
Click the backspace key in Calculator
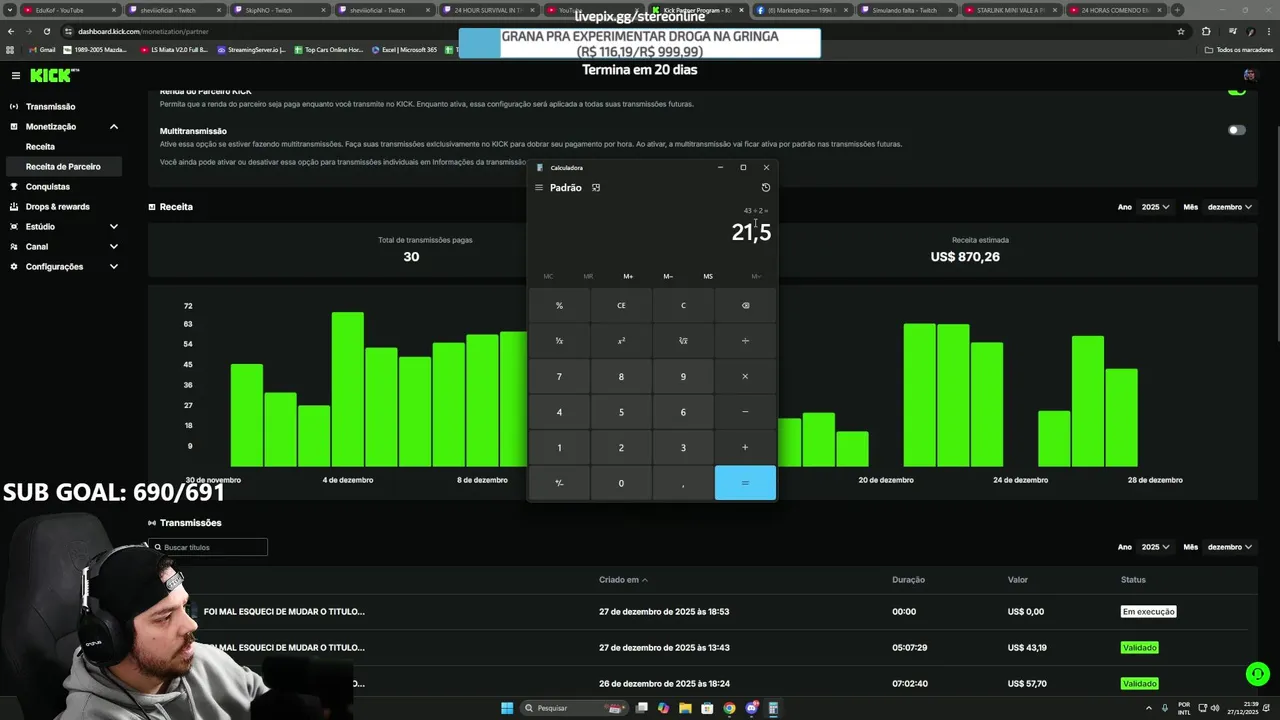click(745, 305)
